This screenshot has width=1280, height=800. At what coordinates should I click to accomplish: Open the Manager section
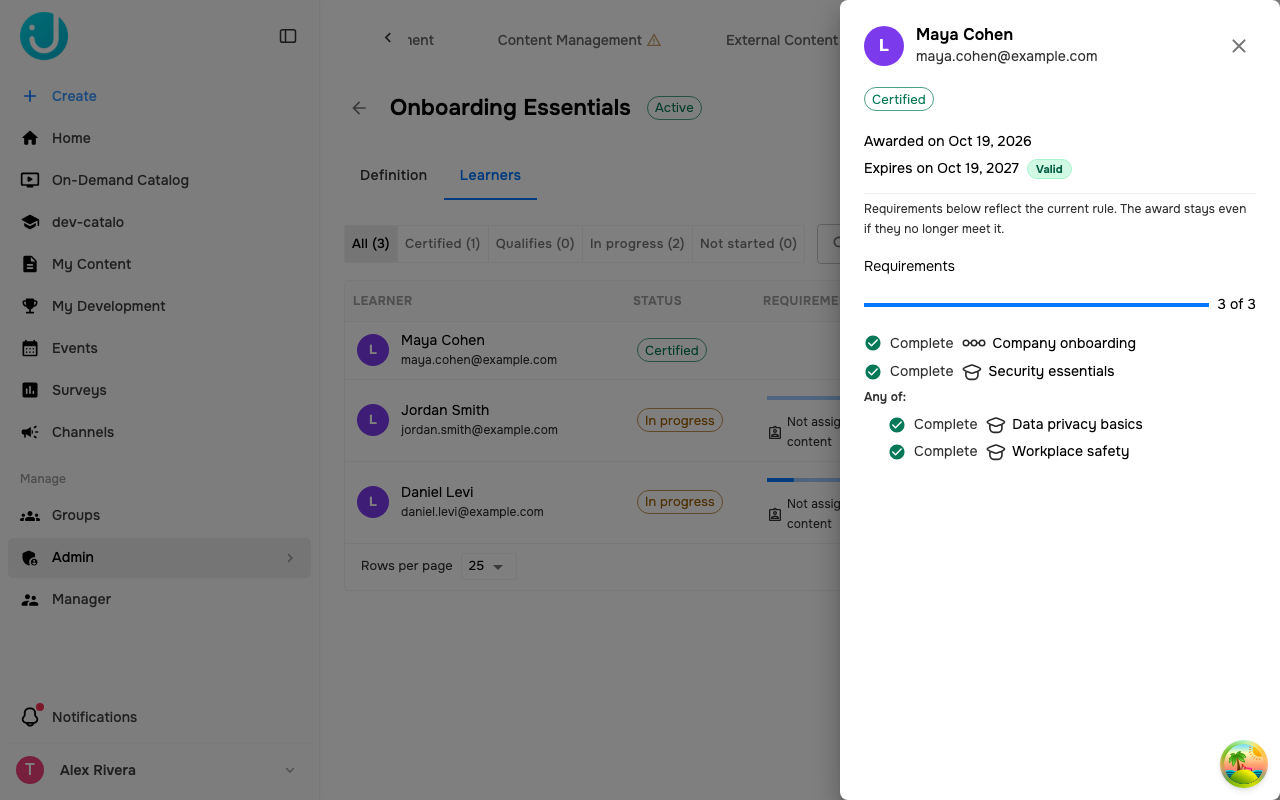point(159,599)
